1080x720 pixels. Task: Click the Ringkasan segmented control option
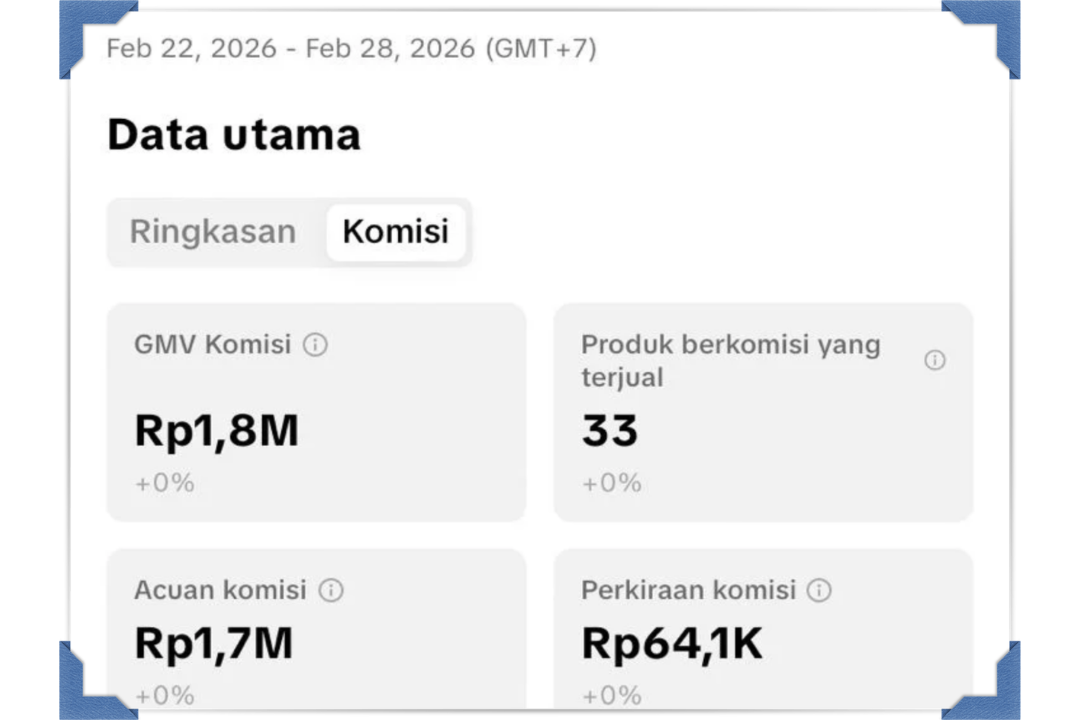point(212,232)
